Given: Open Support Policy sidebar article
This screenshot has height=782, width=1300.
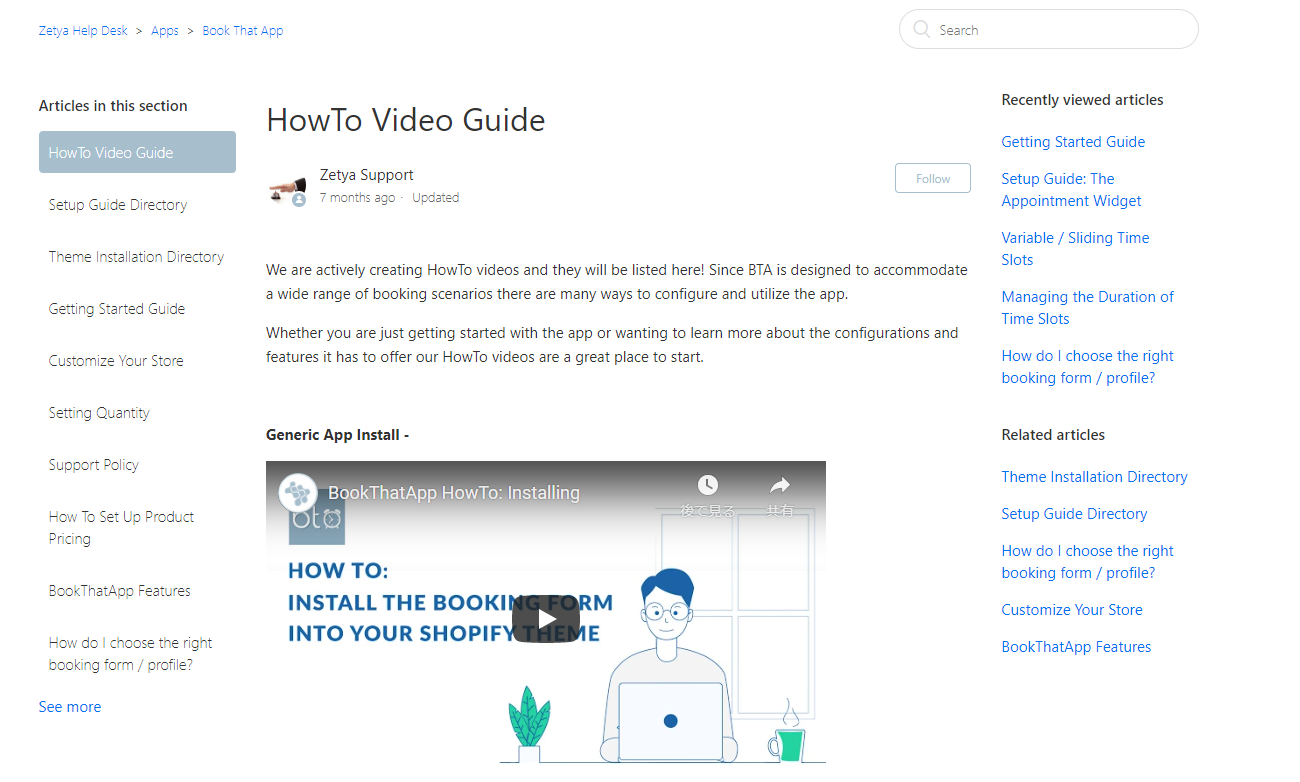Looking at the screenshot, I should coord(94,465).
